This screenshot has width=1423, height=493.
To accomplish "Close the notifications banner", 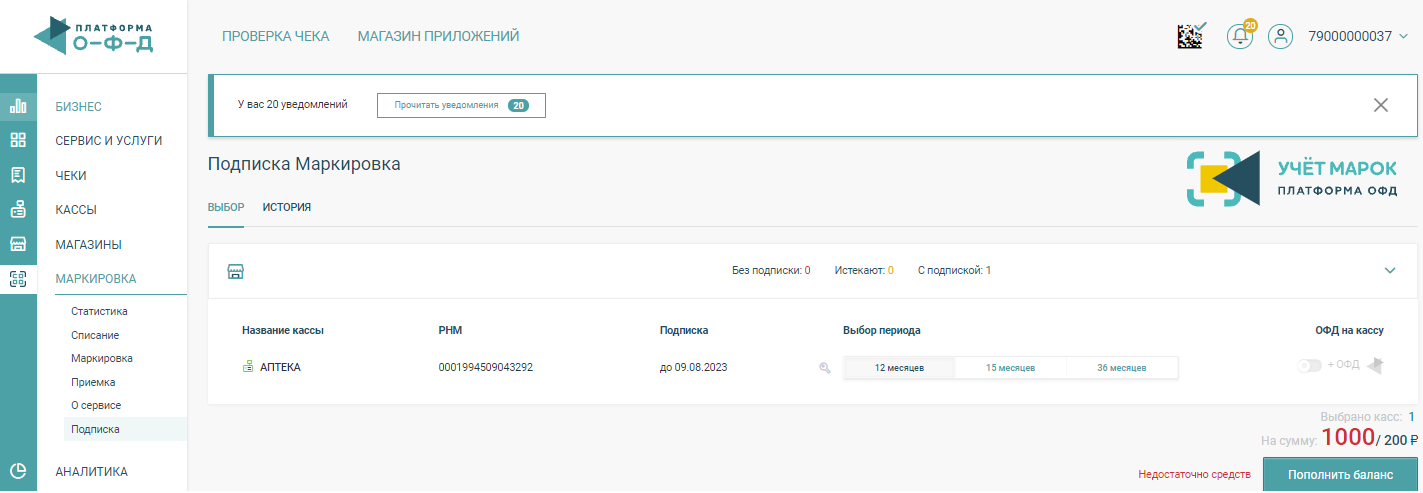I will coord(1381,105).
